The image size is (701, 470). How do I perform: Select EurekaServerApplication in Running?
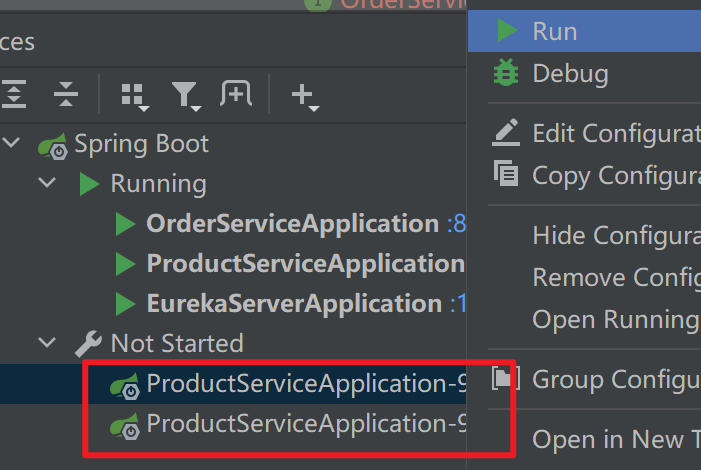tap(294, 304)
